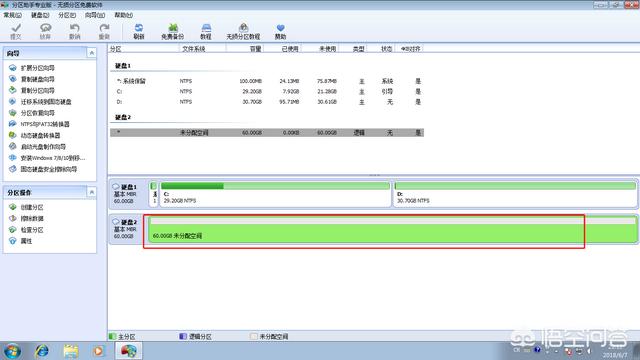The width and height of the screenshot is (640, 360).
Task: Click the 硬盘1 group heading in list
Action: [123, 66]
